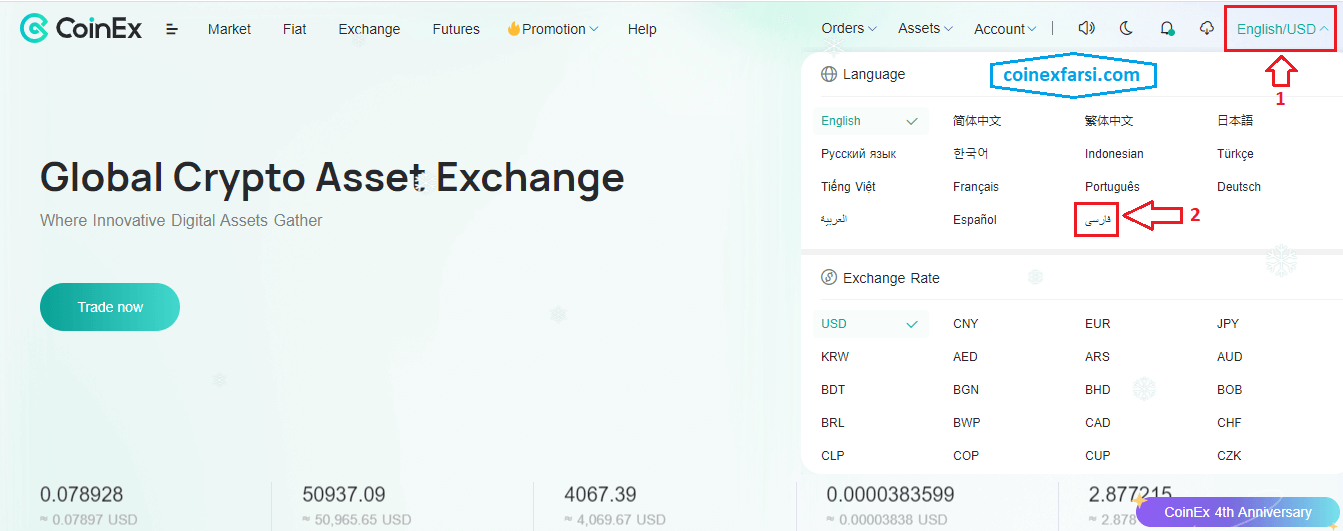Choose Deutsch language
Viewport: 1343px width, 531px height.
click(x=1239, y=187)
